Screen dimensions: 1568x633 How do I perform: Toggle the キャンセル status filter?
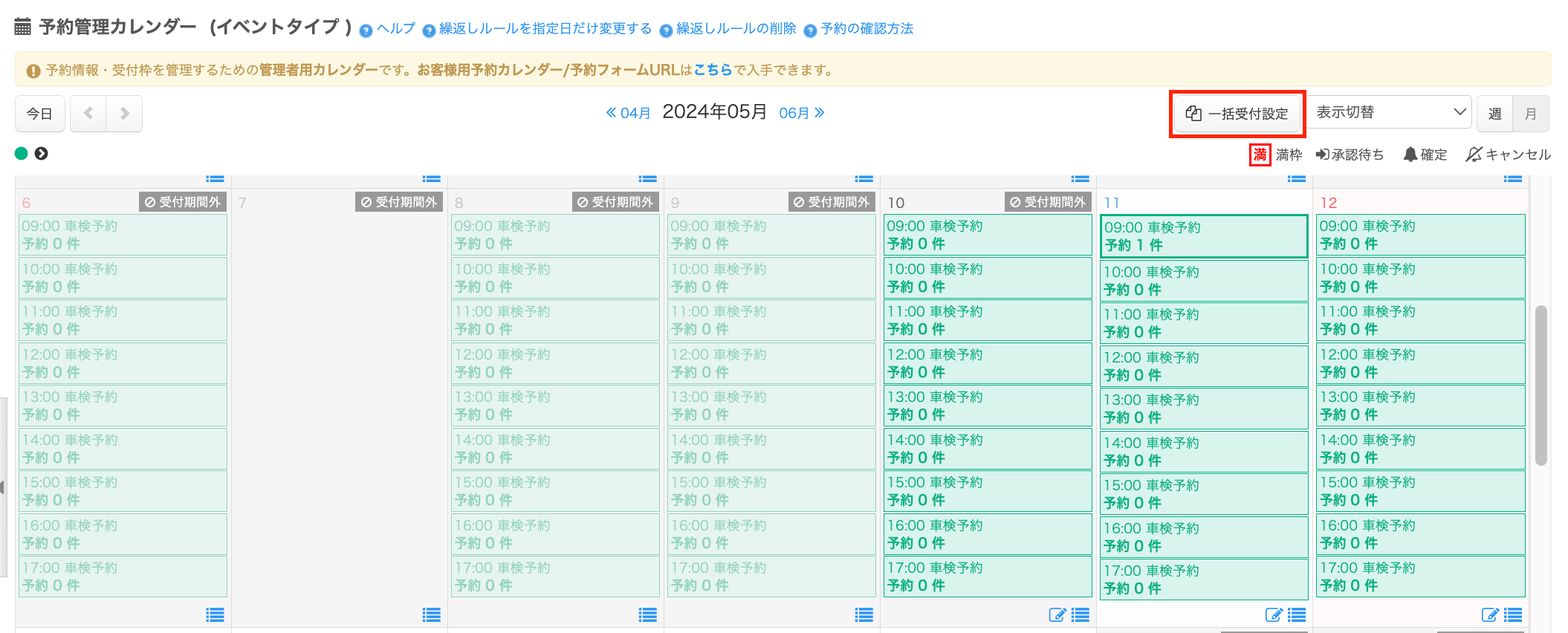click(x=1508, y=155)
